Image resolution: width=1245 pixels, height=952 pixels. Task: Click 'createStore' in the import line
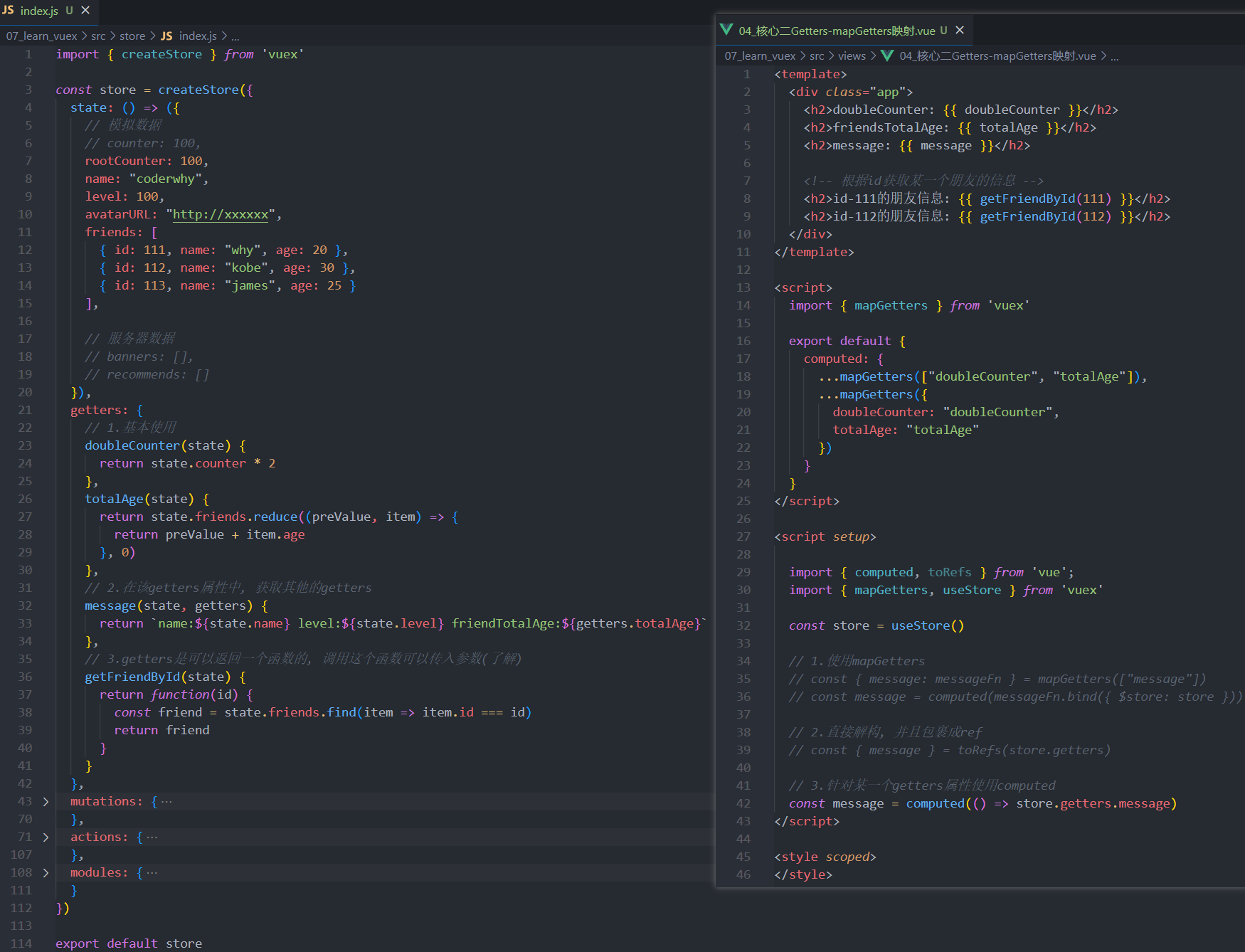161,54
